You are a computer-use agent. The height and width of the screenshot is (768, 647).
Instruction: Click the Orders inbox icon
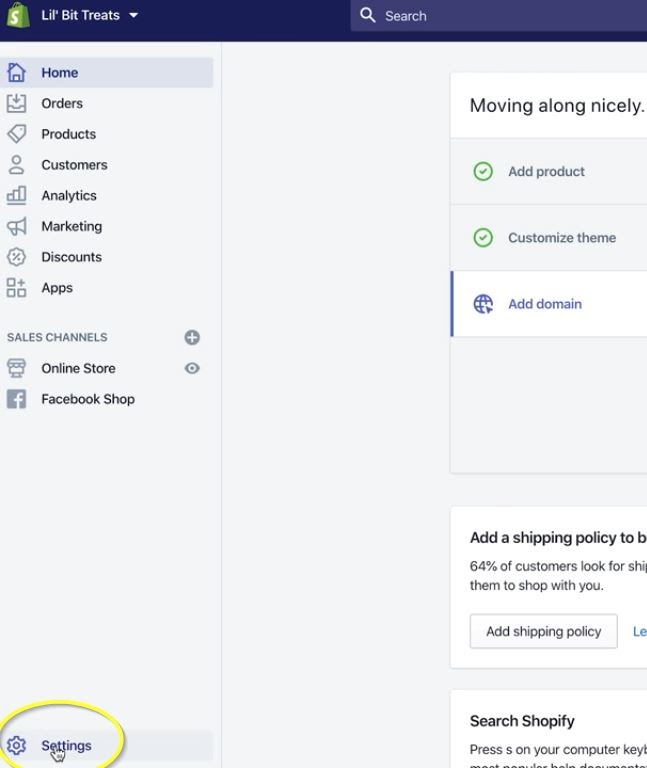[x=16, y=103]
